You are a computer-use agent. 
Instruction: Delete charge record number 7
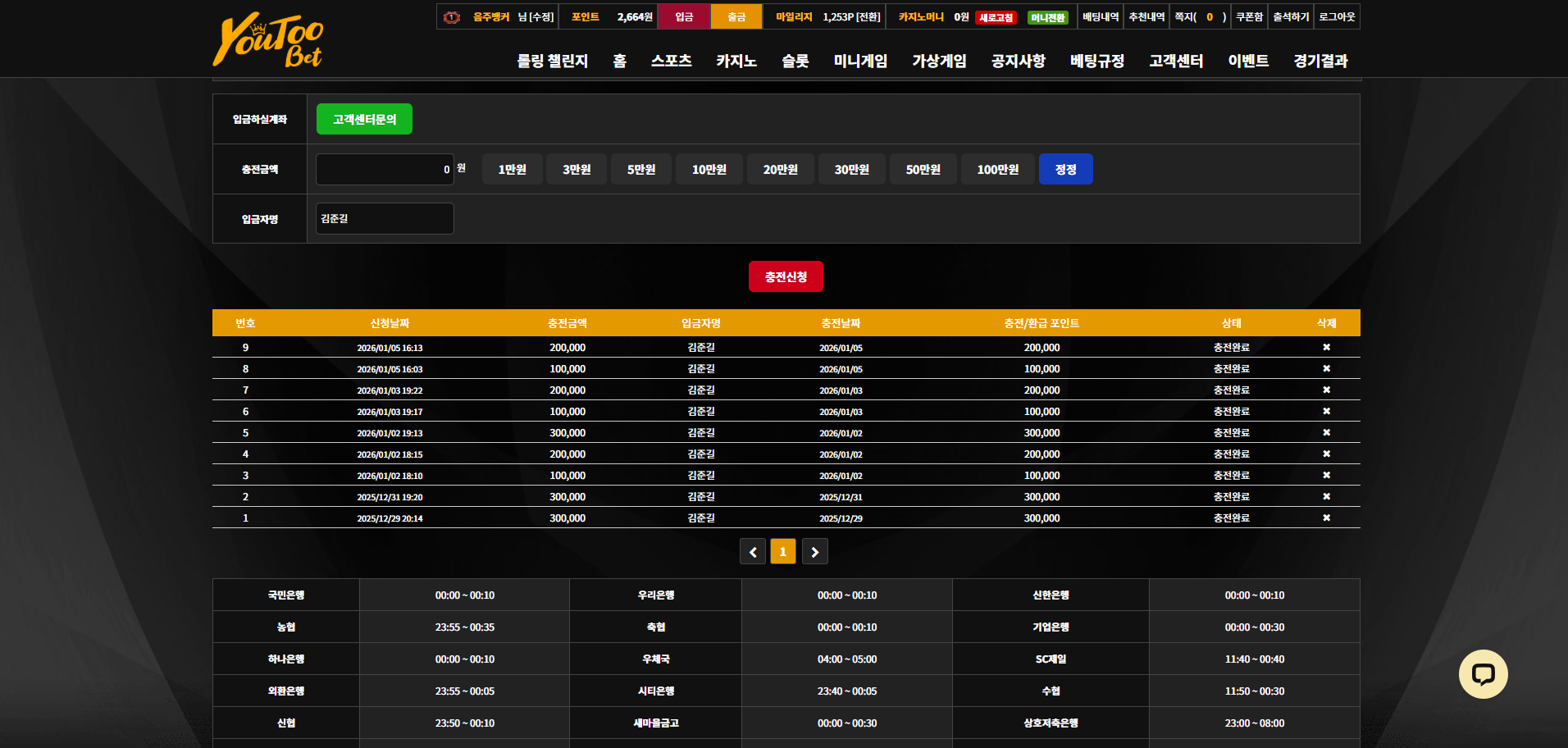1326,390
